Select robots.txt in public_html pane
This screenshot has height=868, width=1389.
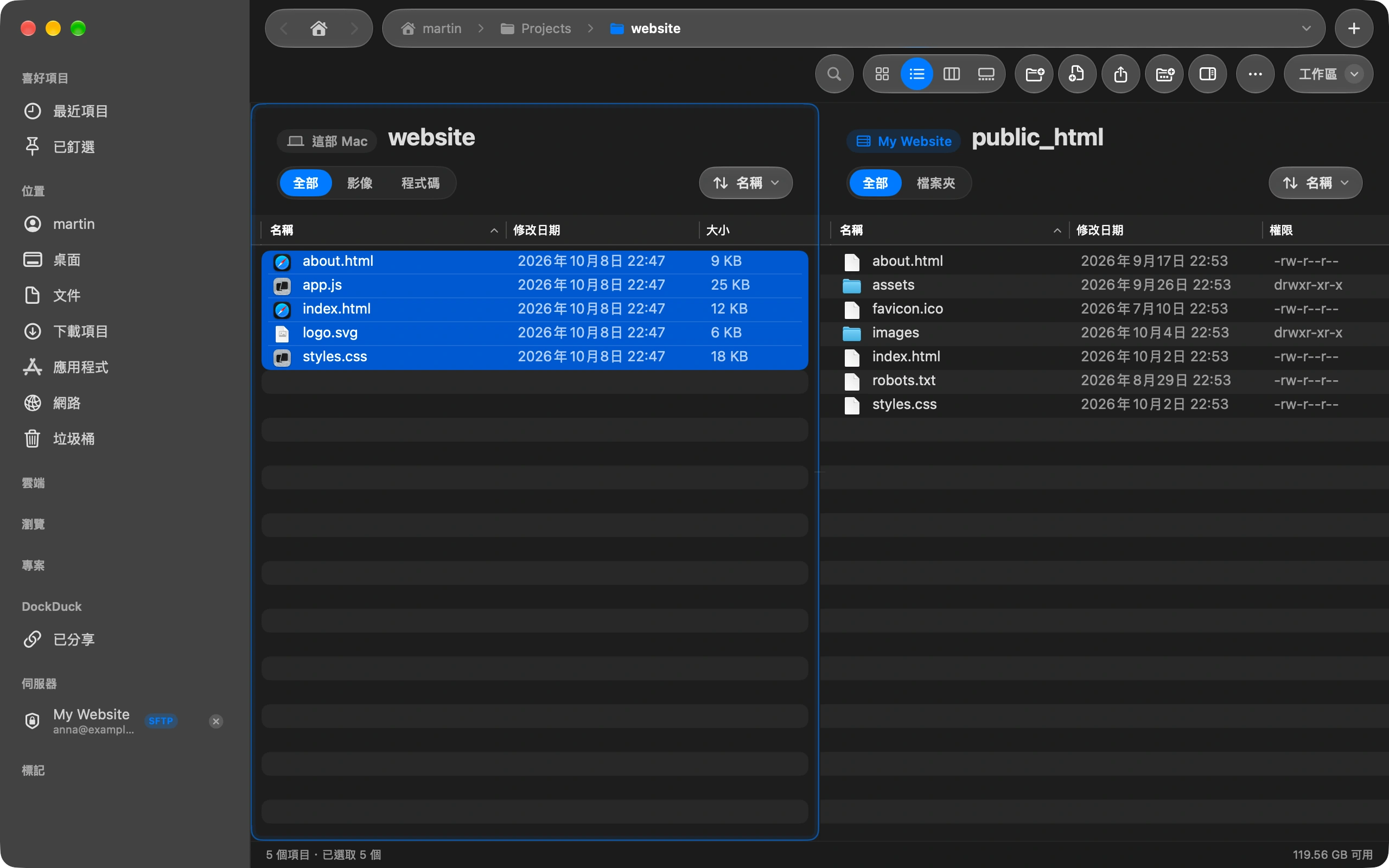(1104, 381)
